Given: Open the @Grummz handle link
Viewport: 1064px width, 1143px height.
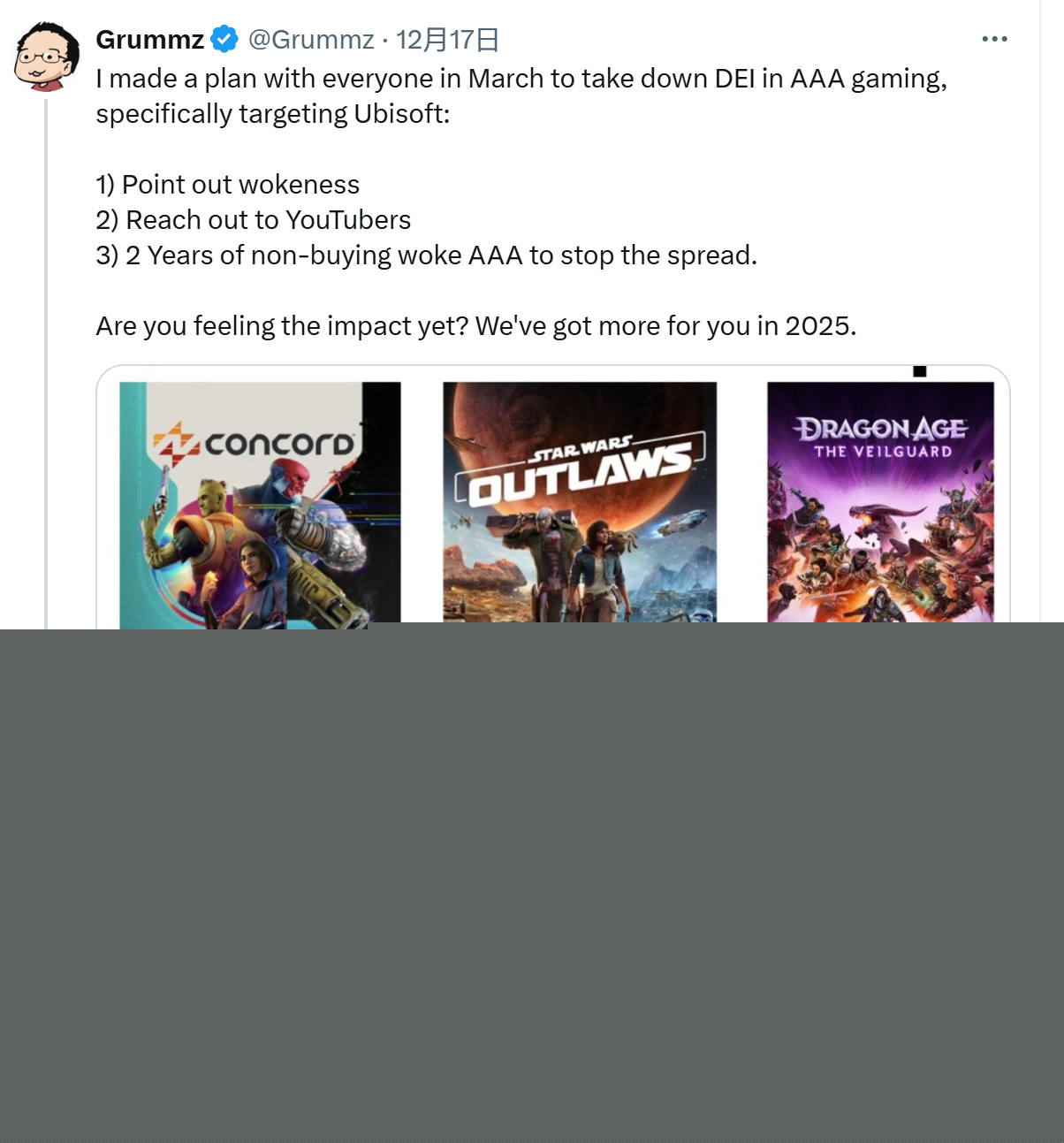Looking at the screenshot, I should [x=311, y=40].
